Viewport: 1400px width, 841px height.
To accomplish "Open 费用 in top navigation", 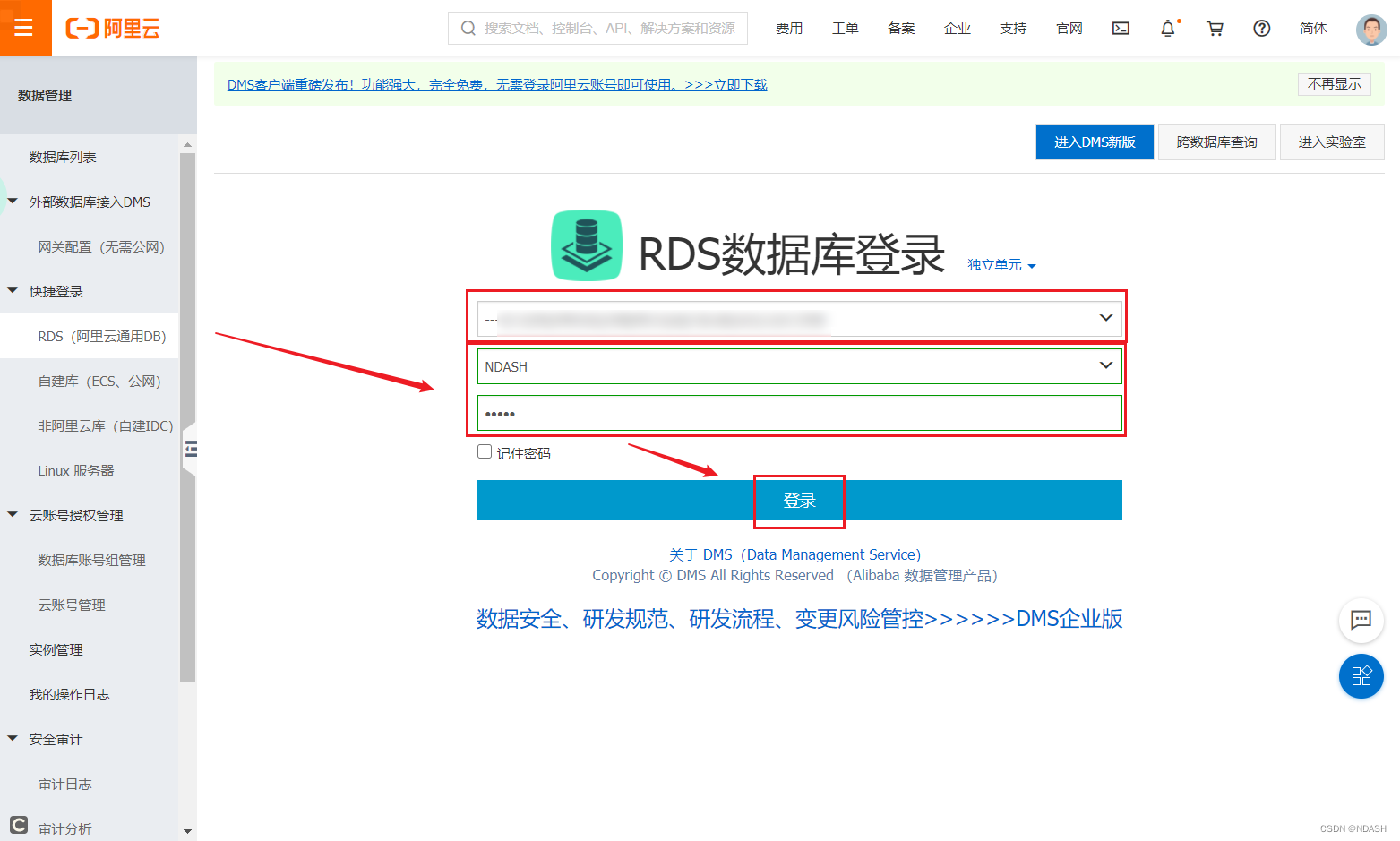I will [789, 29].
